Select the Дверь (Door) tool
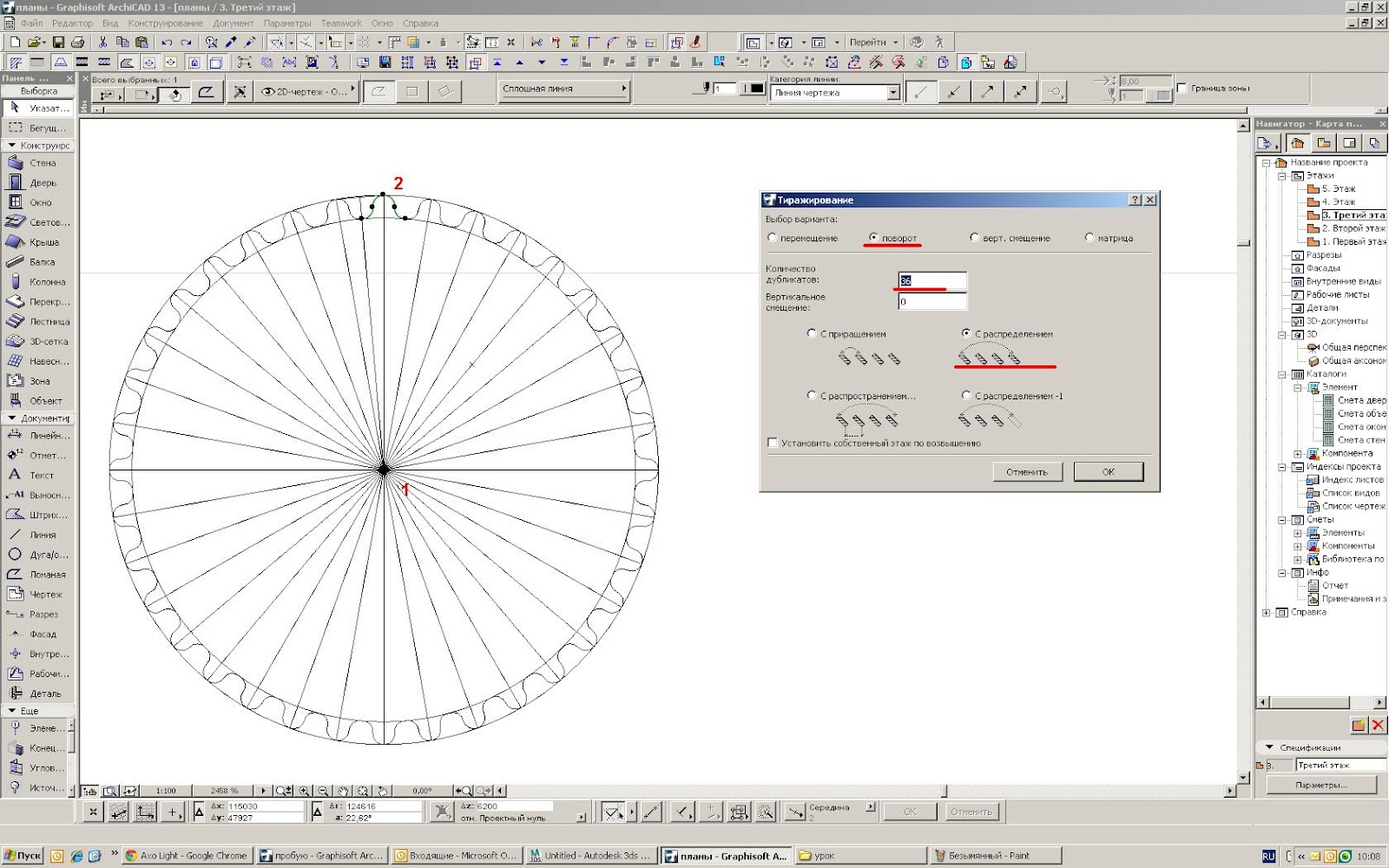Viewport: 1389px width, 868px height. [38, 183]
